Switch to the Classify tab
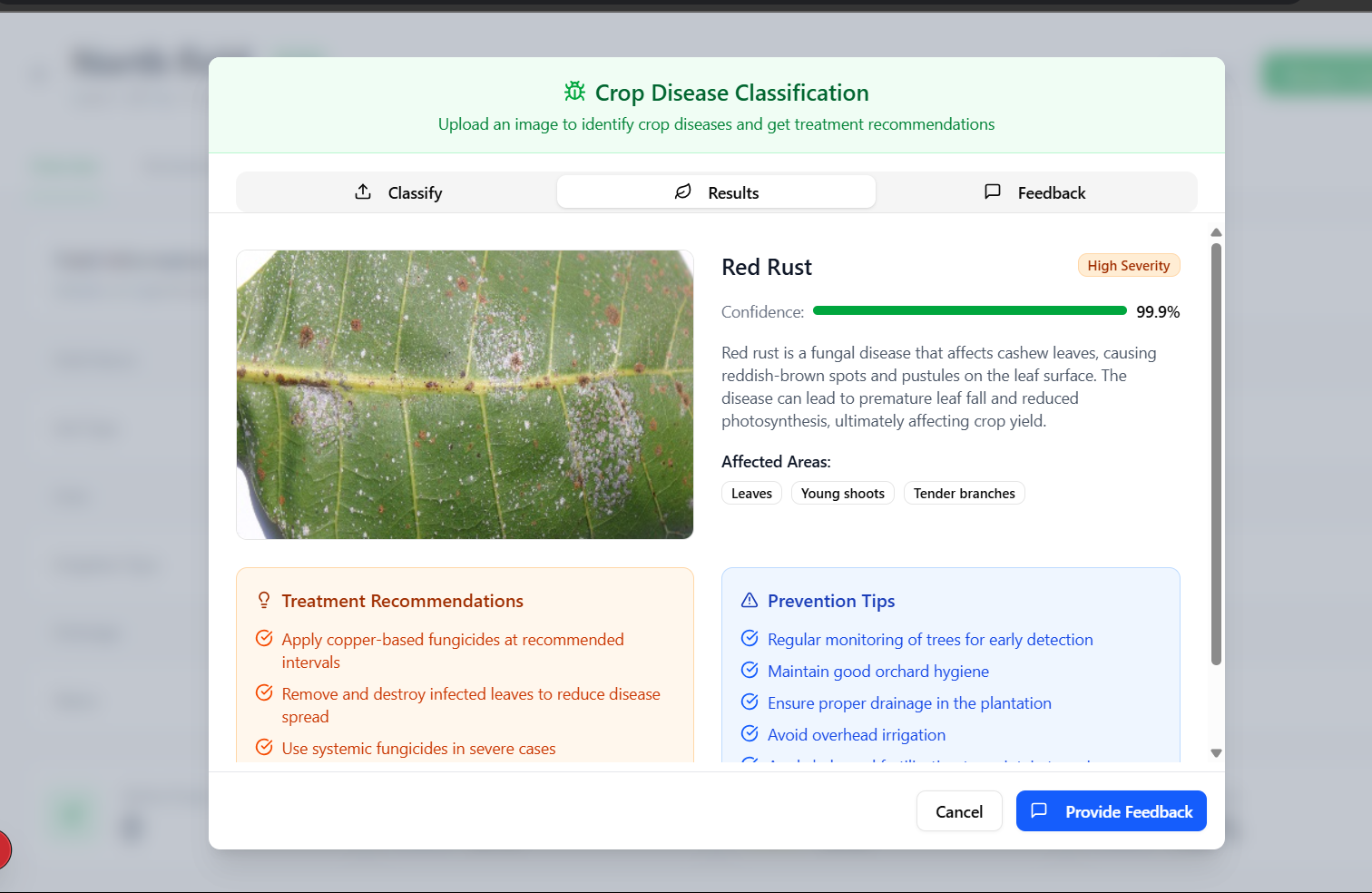1372x893 pixels. coord(398,191)
